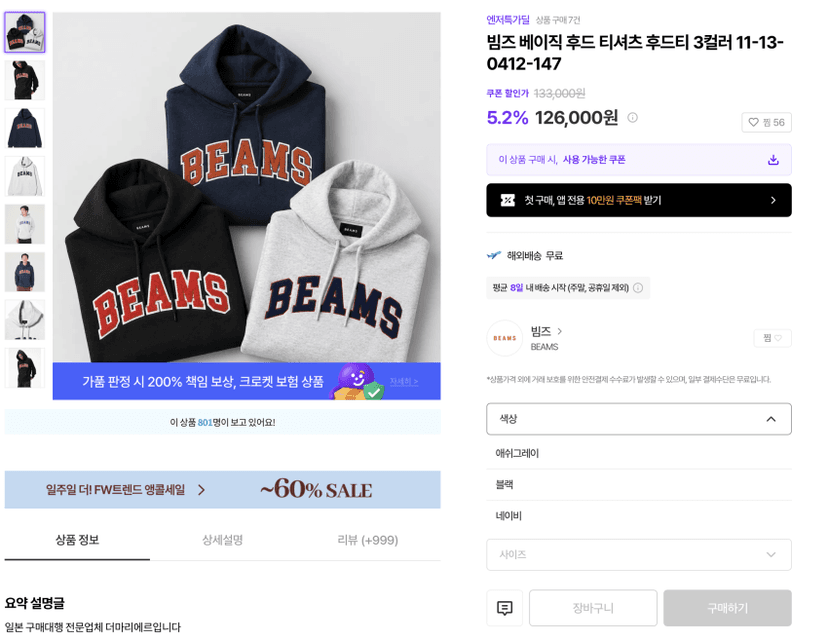Open the 사이즈 size dropdown
This screenshot has width=828, height=642.
click(x=638, y=554)
